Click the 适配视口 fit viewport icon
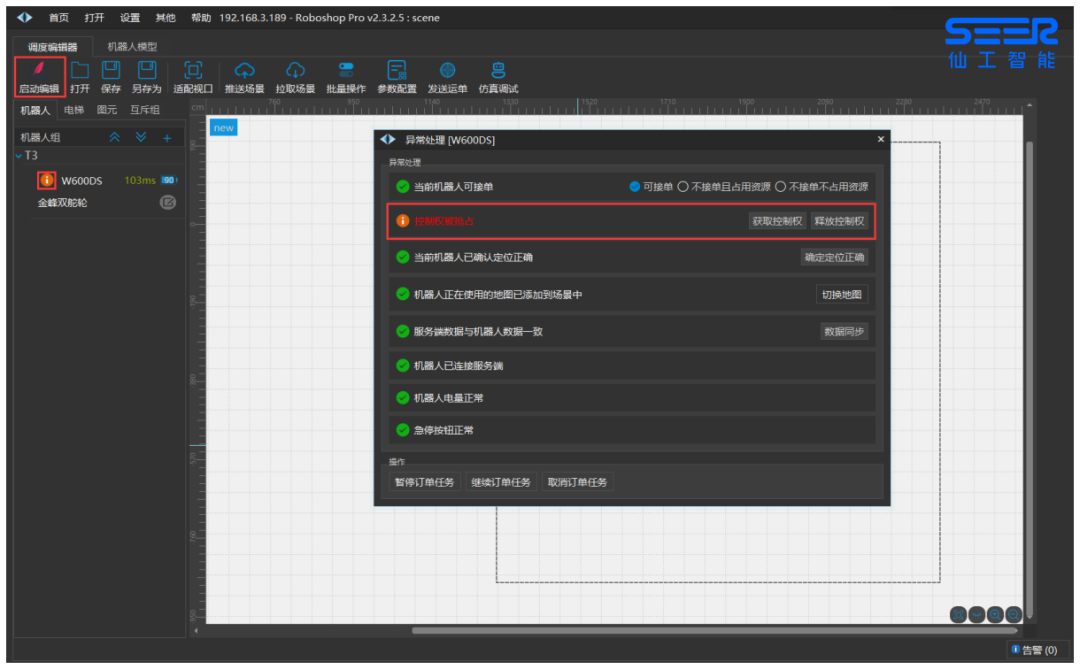The width and height of the screenshot is (1080, 669). click(x=193, y=70)
